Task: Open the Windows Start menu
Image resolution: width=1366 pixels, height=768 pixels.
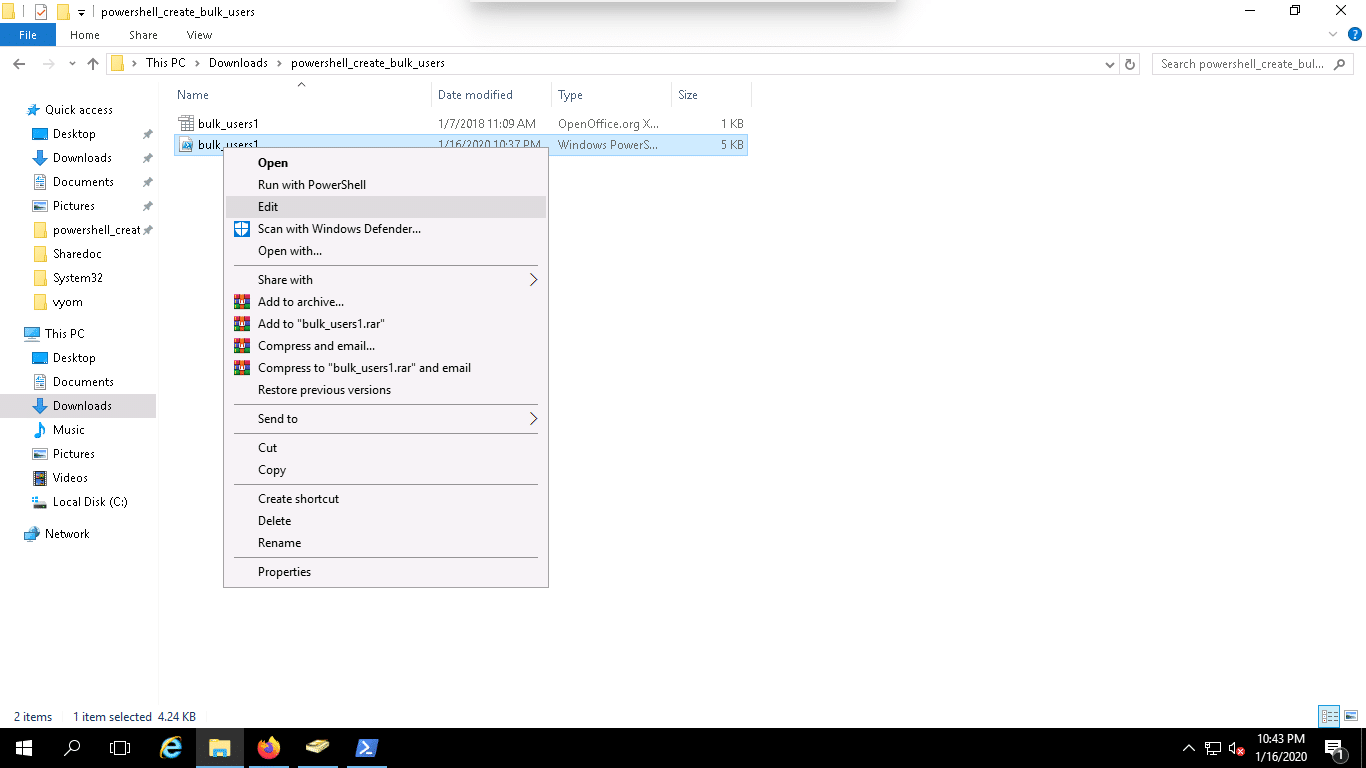Action: click(x=23, y=748)
